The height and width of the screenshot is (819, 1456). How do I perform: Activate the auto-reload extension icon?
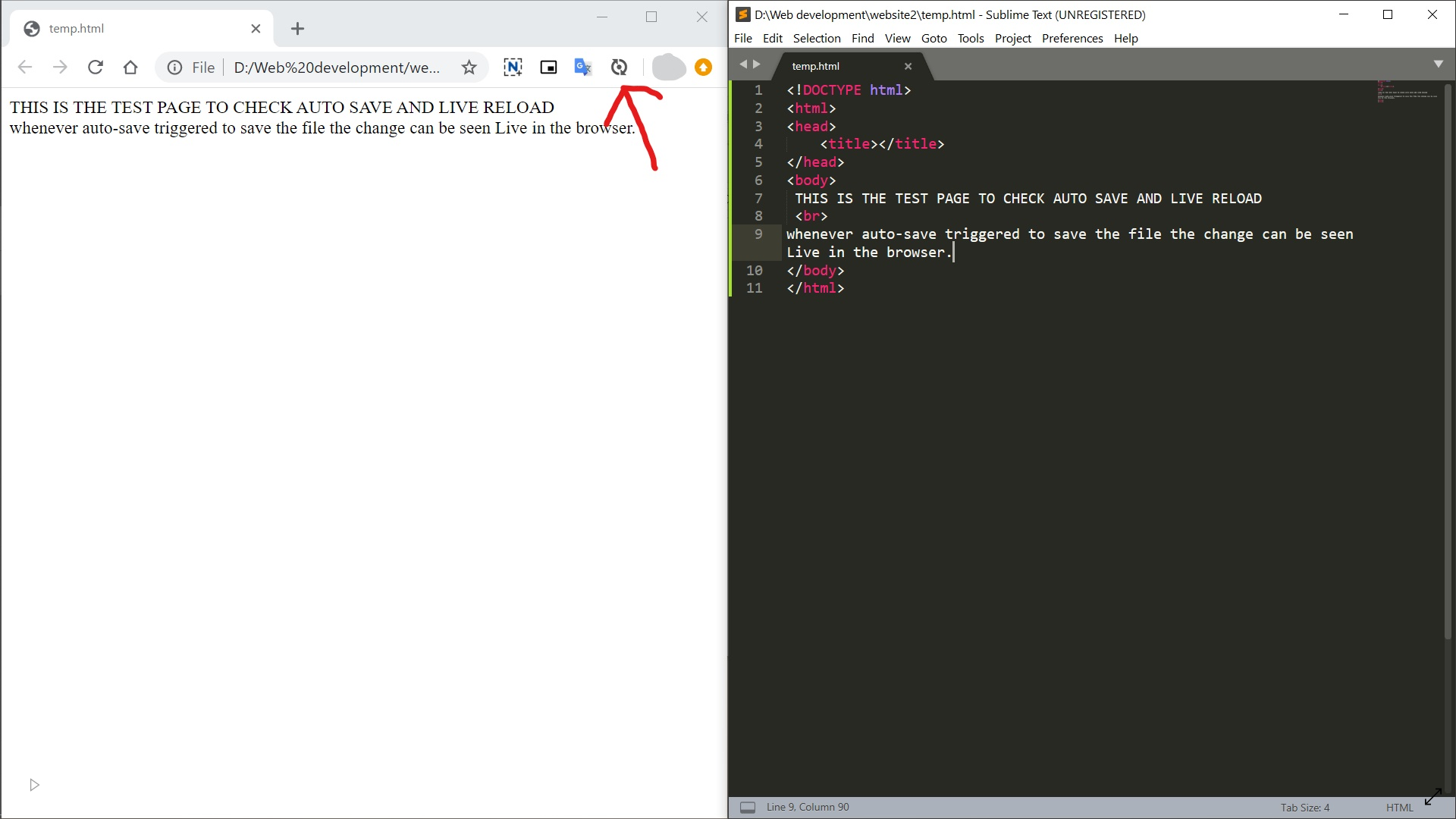click(x=619, y=67)
